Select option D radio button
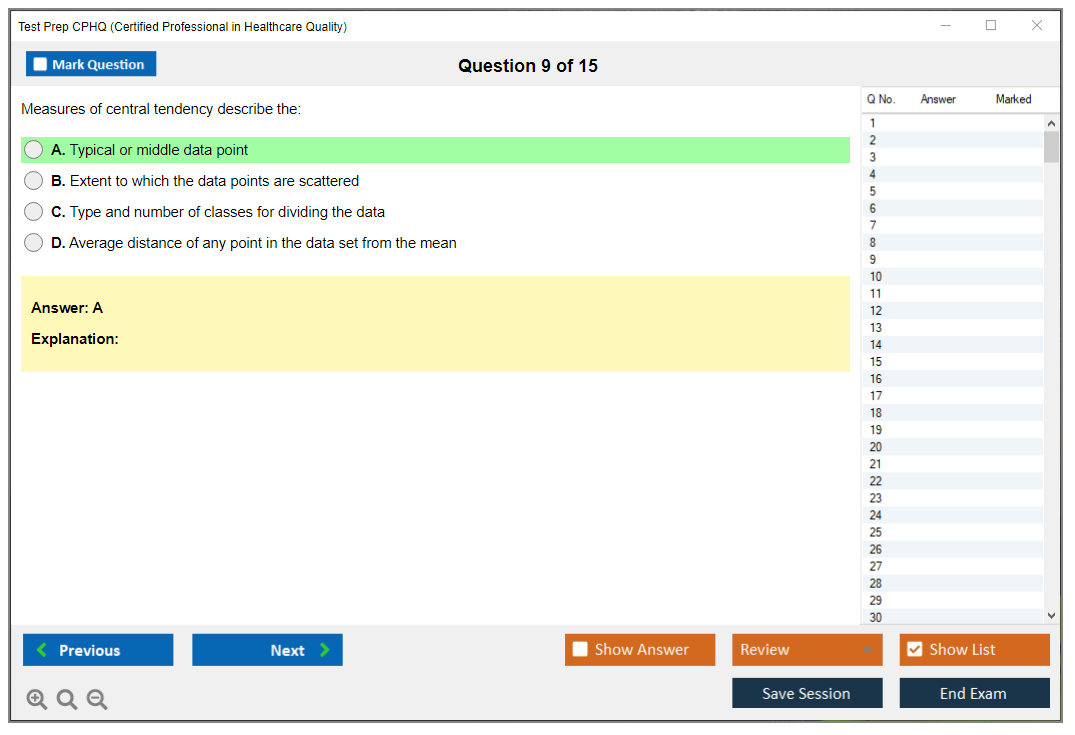Viewport: 1075px width, 735px height. [x=34, y=243]
